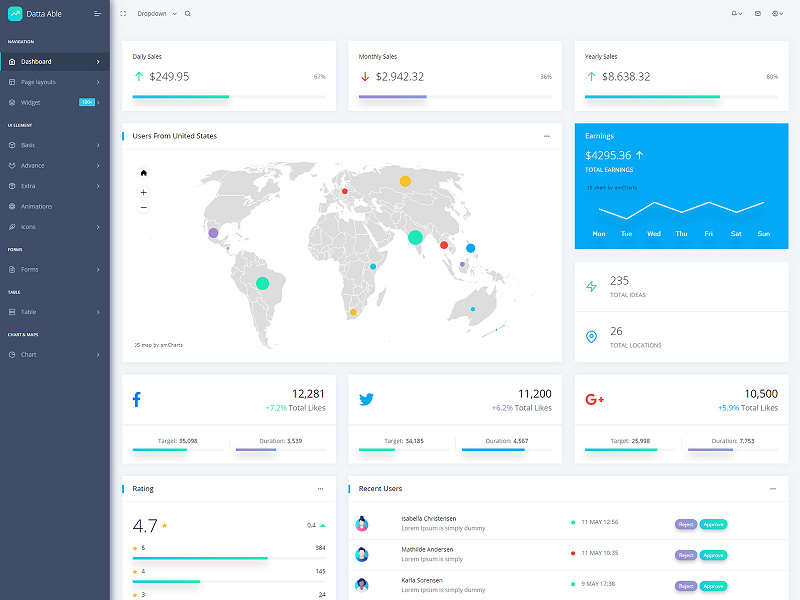
Task: Click the Facebook icon on the likes card
Action: pyautogui.click(x=137, y=399)
